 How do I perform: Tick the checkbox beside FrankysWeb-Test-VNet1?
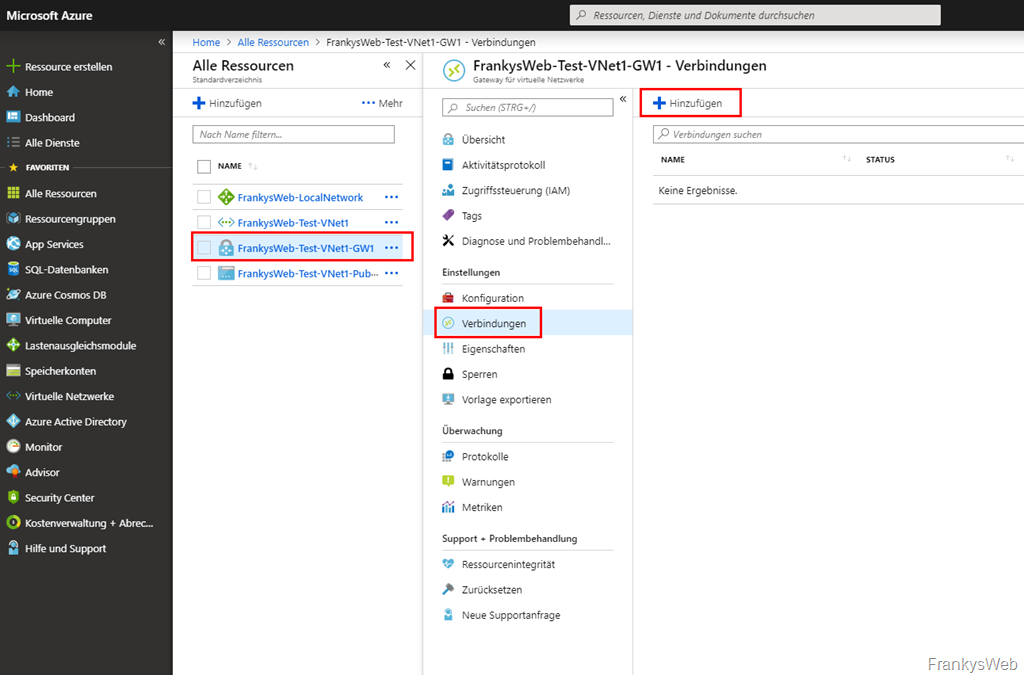pyautogui.click(x=204, y=222)
